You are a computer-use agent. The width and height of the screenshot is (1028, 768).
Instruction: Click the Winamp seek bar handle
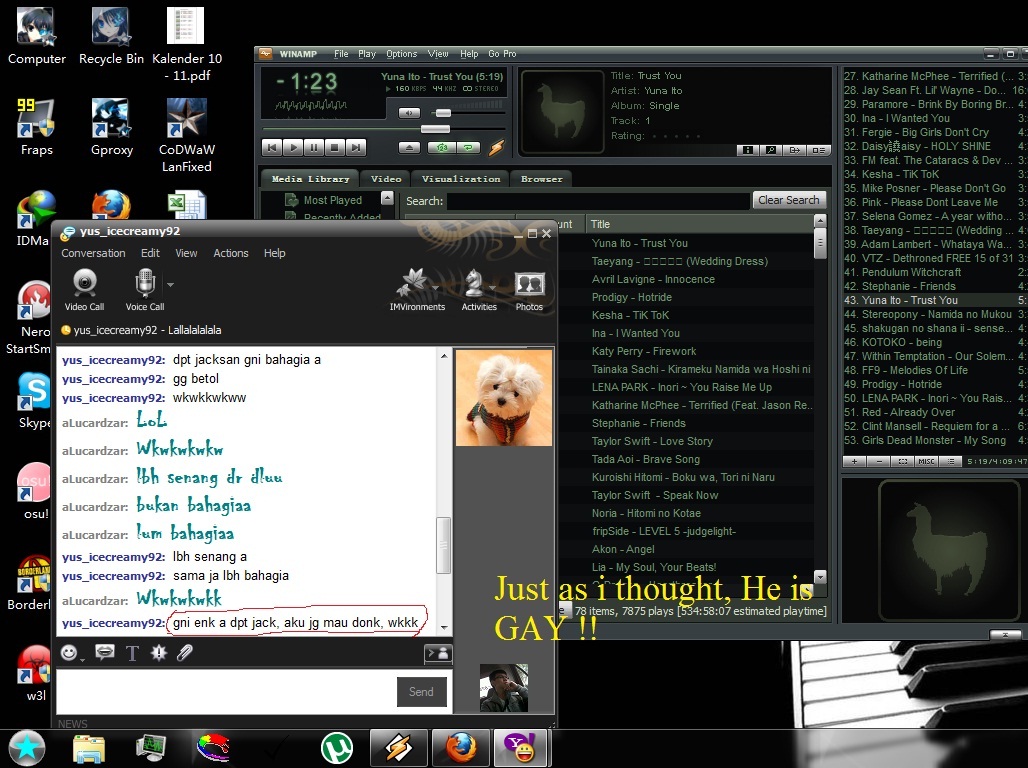pyautogui.click(x=434, y=129)
